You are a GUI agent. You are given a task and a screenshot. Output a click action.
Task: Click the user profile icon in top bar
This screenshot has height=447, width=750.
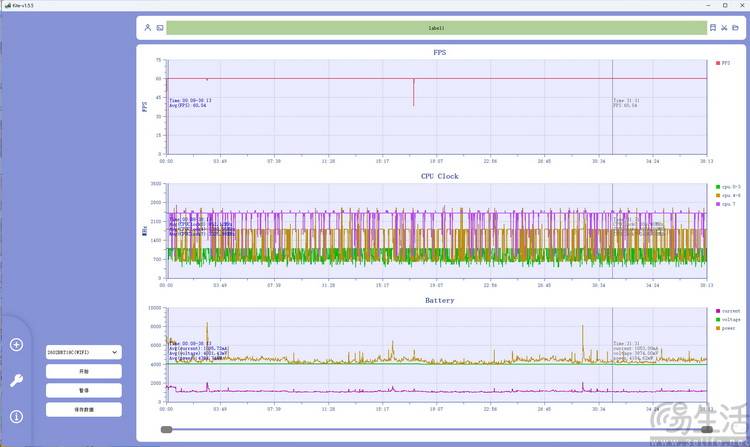(148, 28)
